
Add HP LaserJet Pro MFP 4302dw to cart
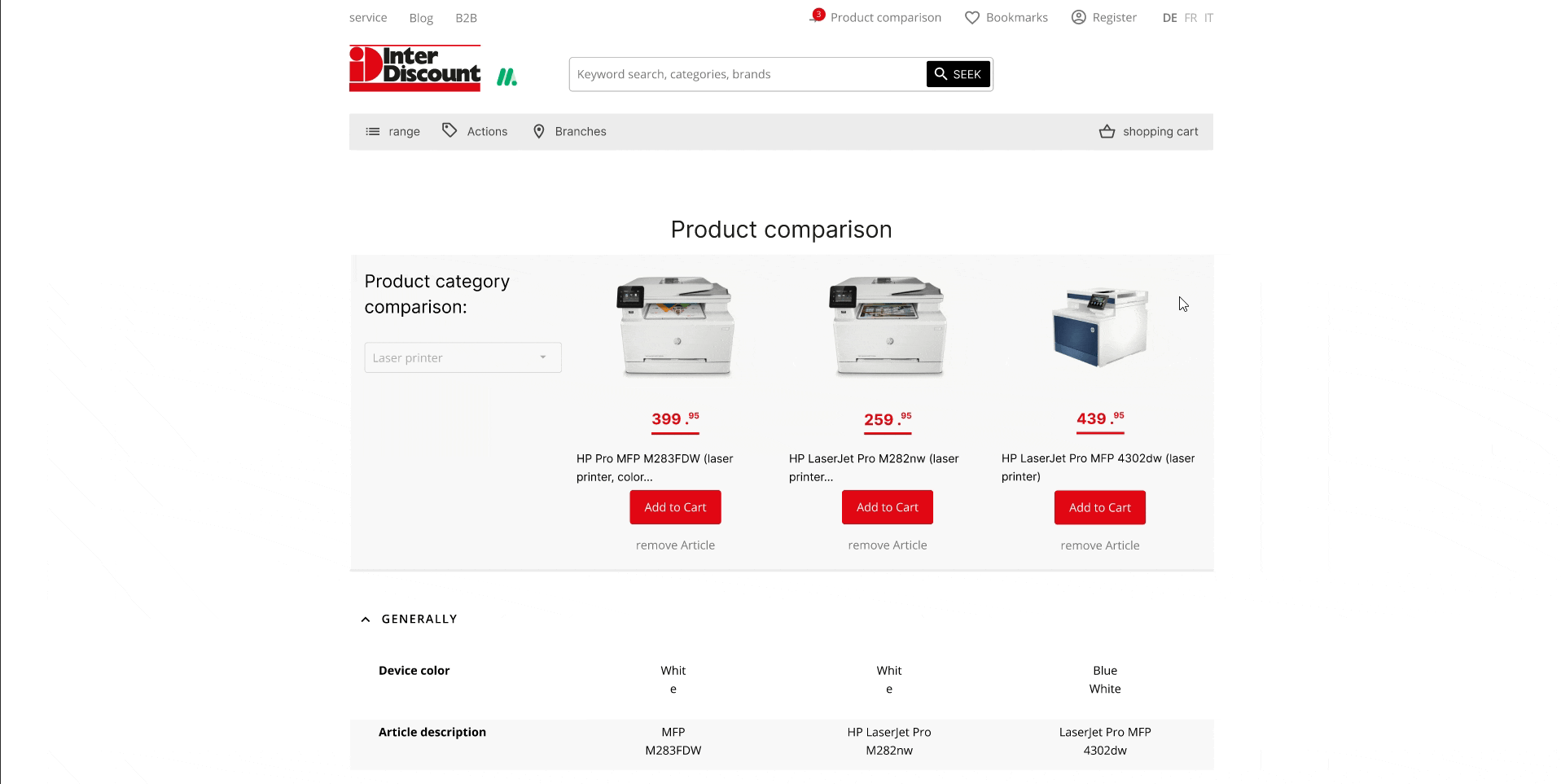[x=1100, y=507]
